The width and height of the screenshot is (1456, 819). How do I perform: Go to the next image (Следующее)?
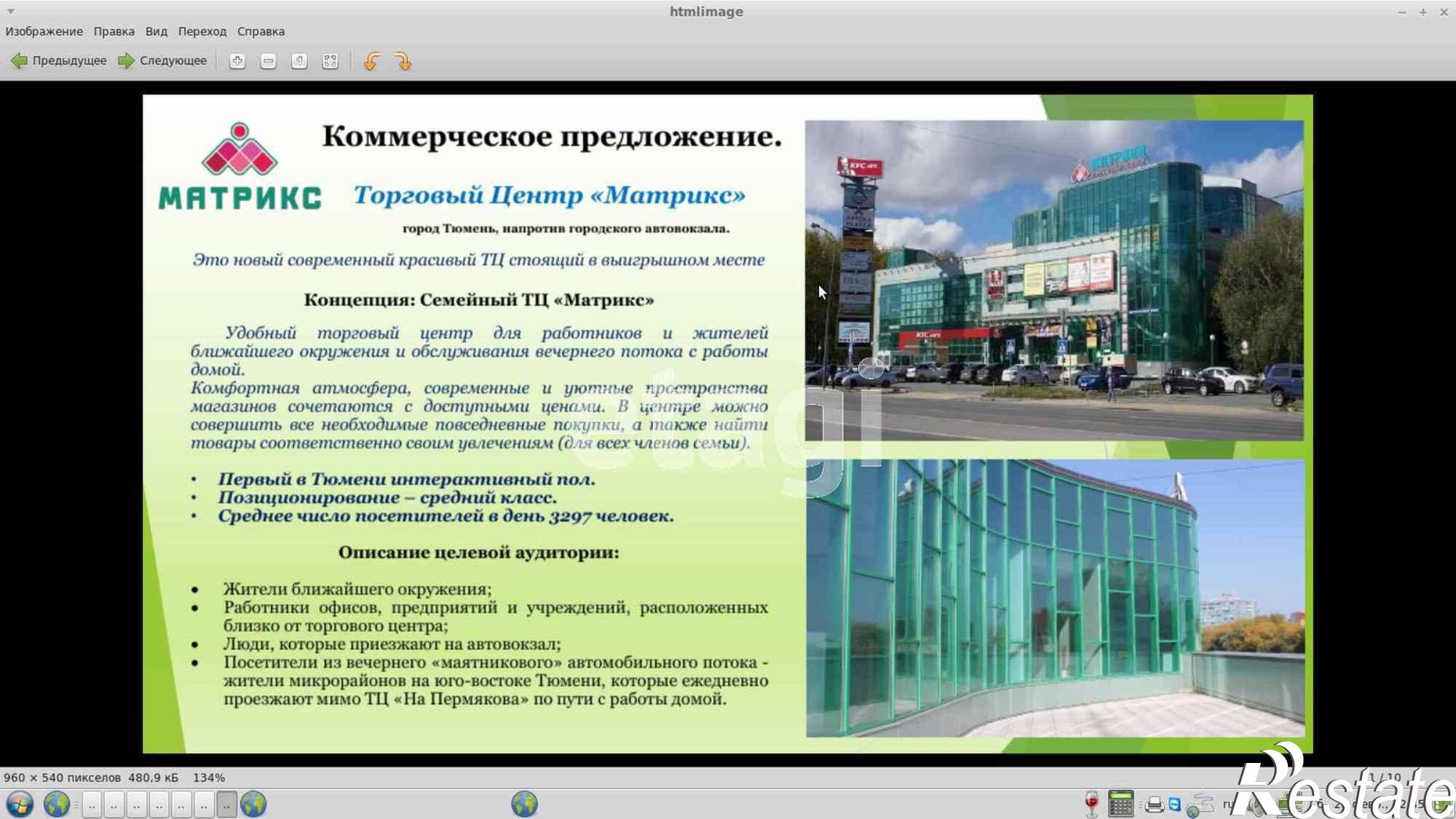tap(162, 61)
